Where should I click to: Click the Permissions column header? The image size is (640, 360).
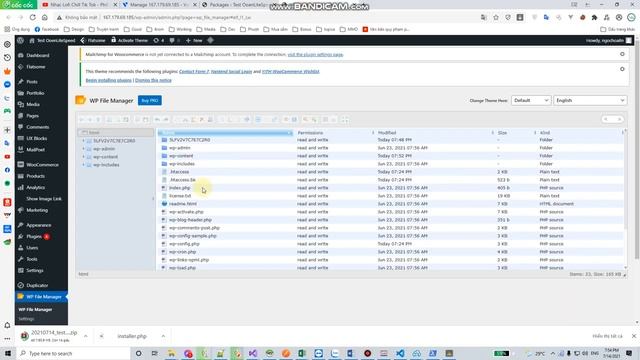335,133
